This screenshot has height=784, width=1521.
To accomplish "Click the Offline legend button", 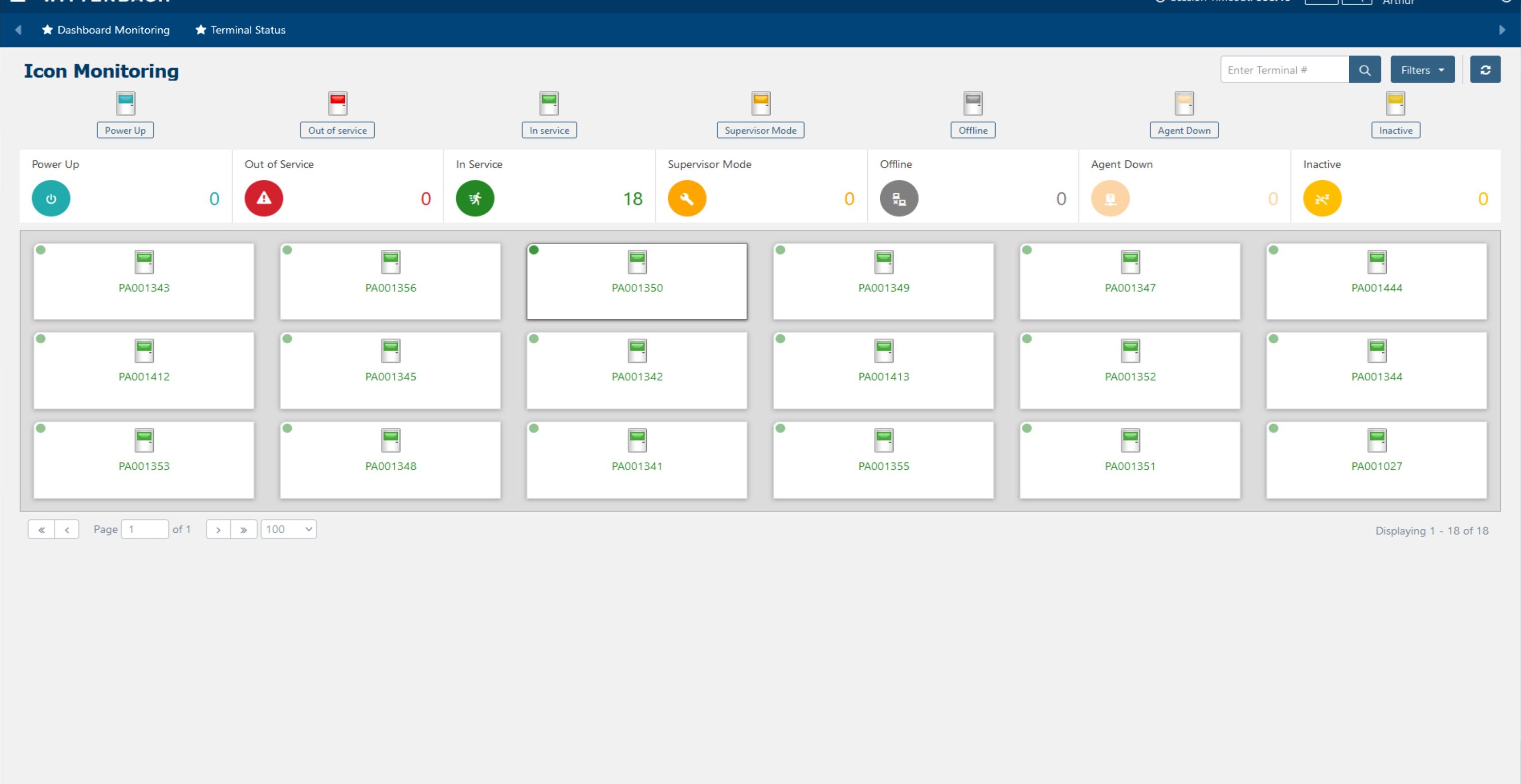I will (x=973, y=131).
